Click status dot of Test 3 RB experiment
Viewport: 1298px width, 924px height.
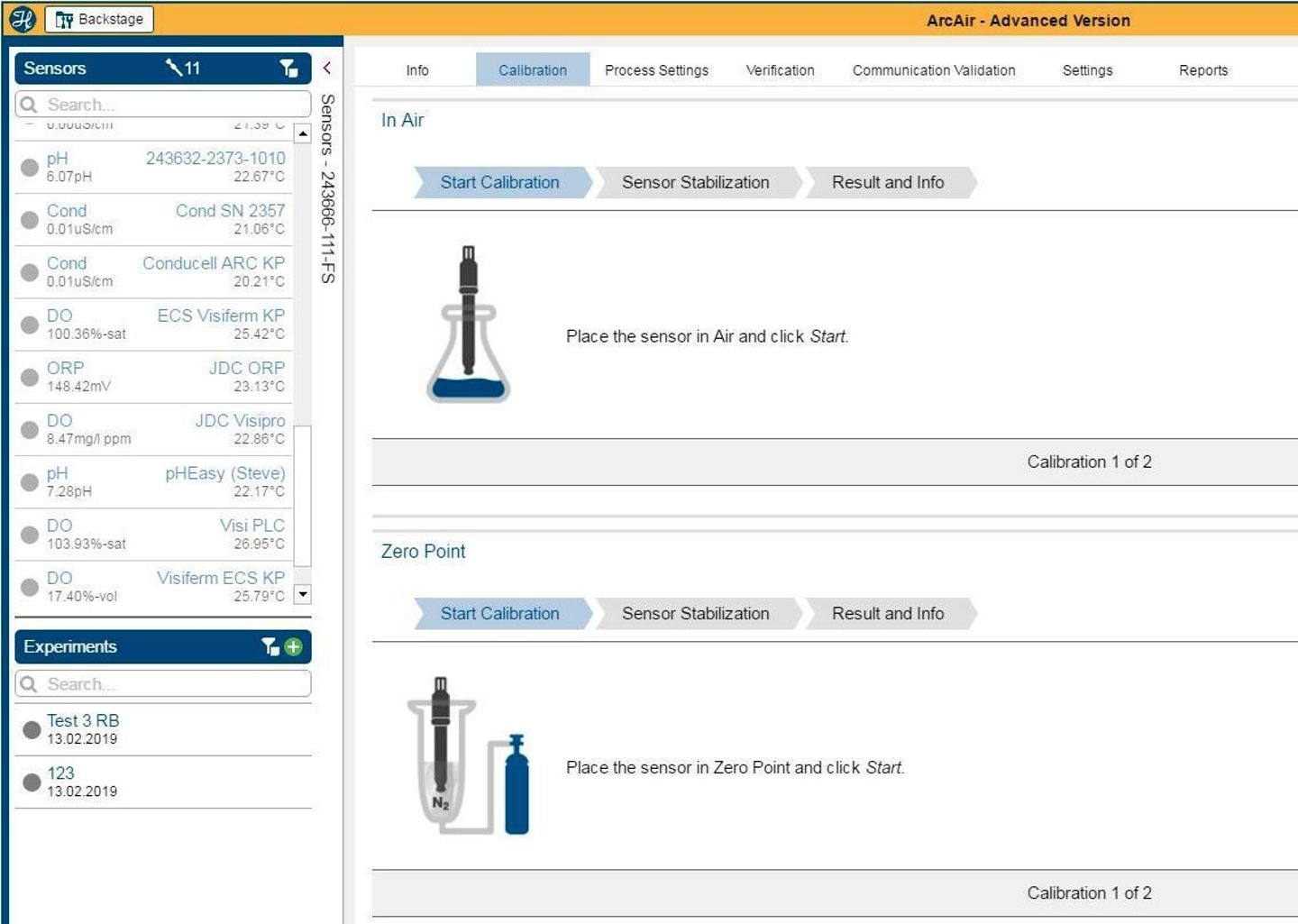click(32, 729)
